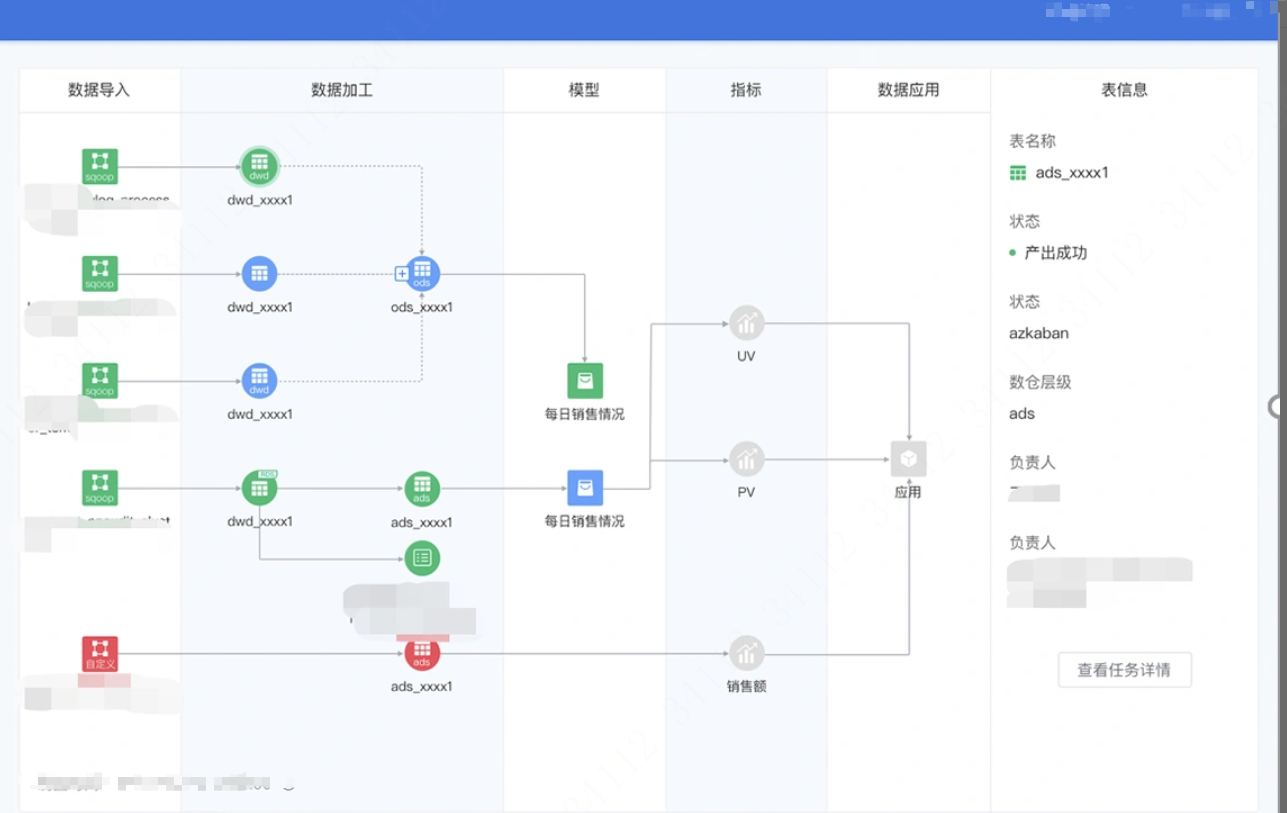Click the 表名称 field label
Image resolution: width=1287 pixels, height=813 pixels.
(1032, 141)
